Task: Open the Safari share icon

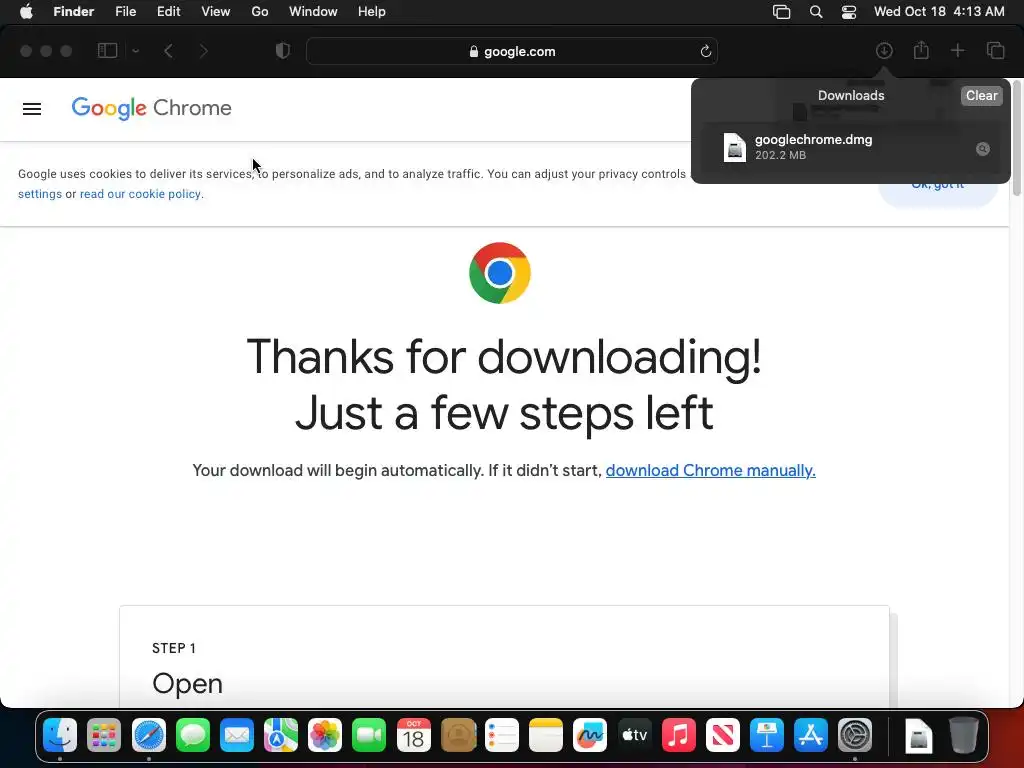Action: pos(921,50)
